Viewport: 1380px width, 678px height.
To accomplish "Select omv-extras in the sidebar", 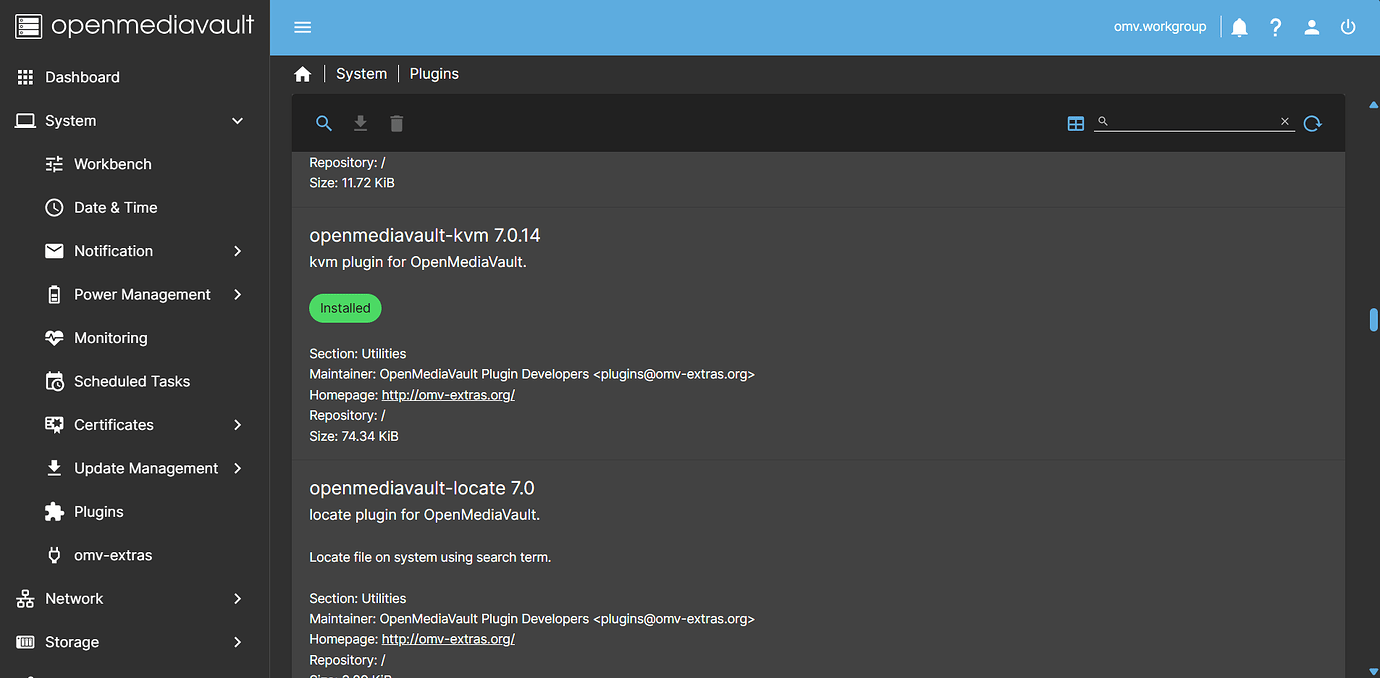I will (112, 554).
